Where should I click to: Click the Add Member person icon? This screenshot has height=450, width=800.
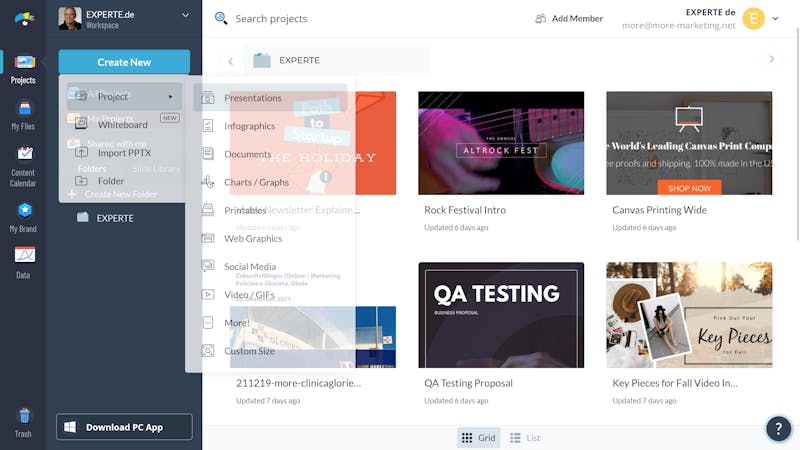540,18
